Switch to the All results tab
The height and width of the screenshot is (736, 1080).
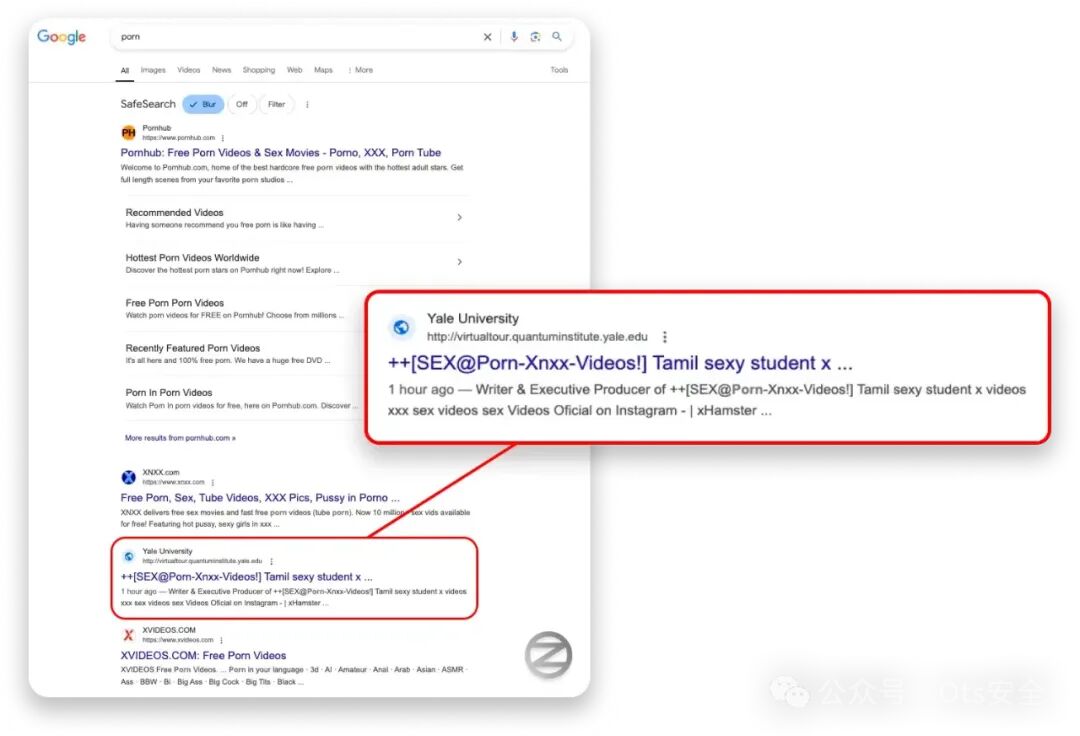point(125,70)
